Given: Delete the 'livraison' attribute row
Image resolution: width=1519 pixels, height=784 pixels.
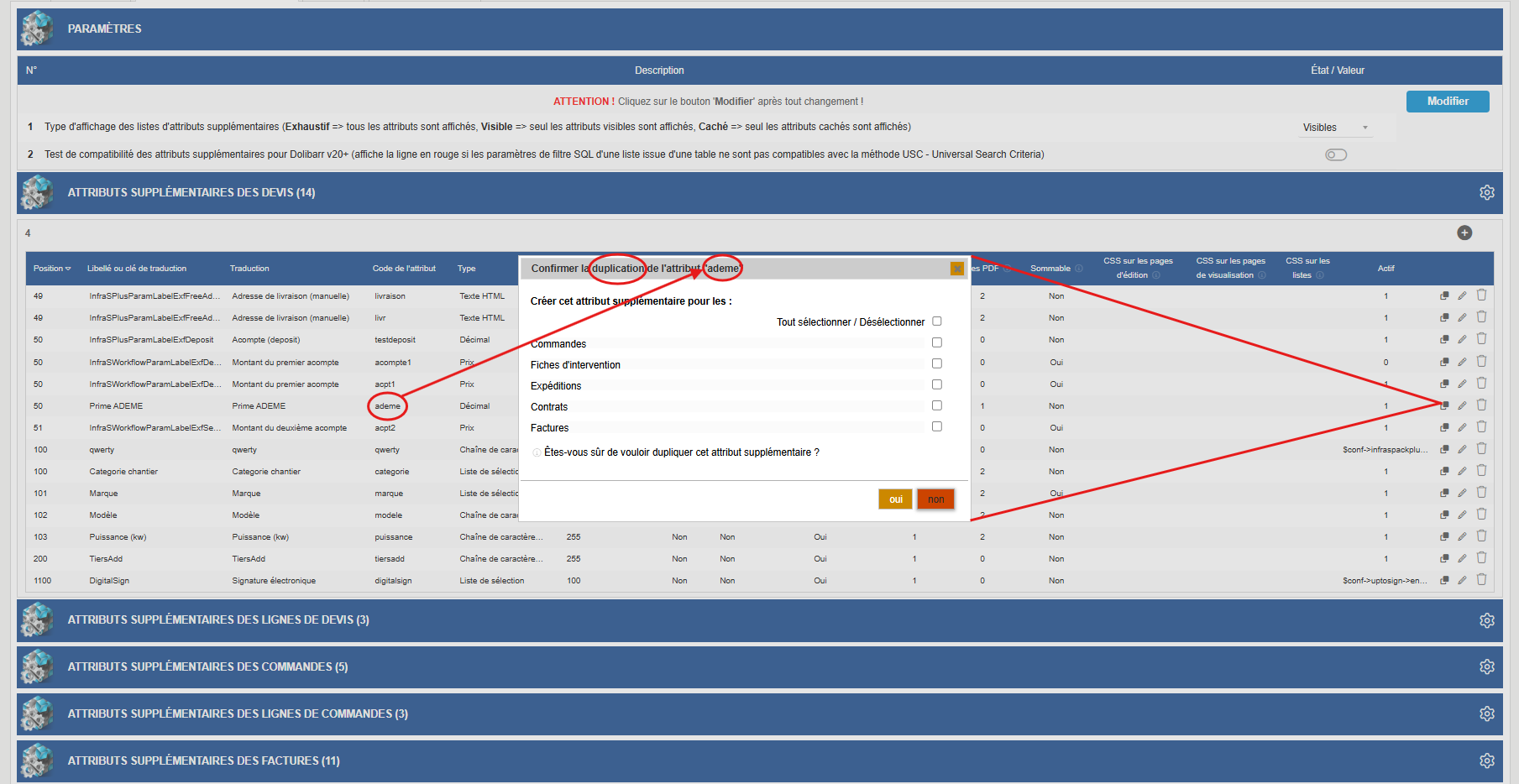Looking at the screenshot, I should pyautogui.click(x=1481, y=295).
